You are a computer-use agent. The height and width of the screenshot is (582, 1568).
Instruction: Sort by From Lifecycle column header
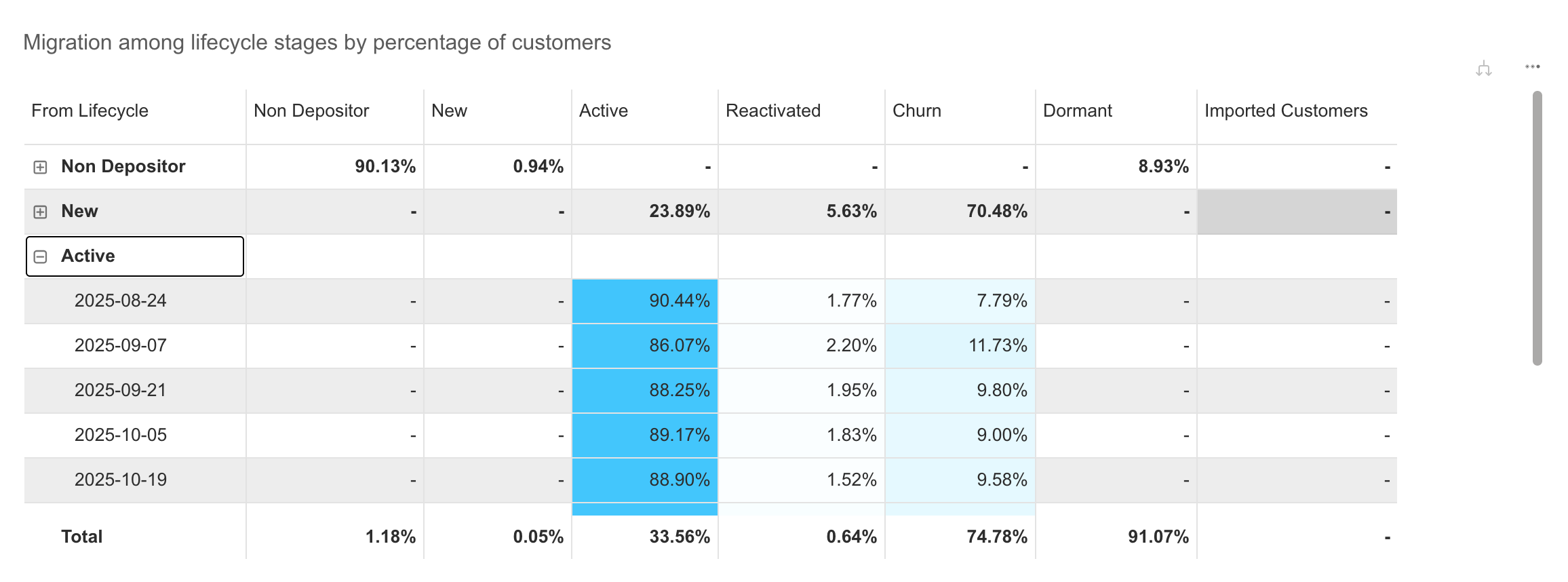[x=90, y=111]
